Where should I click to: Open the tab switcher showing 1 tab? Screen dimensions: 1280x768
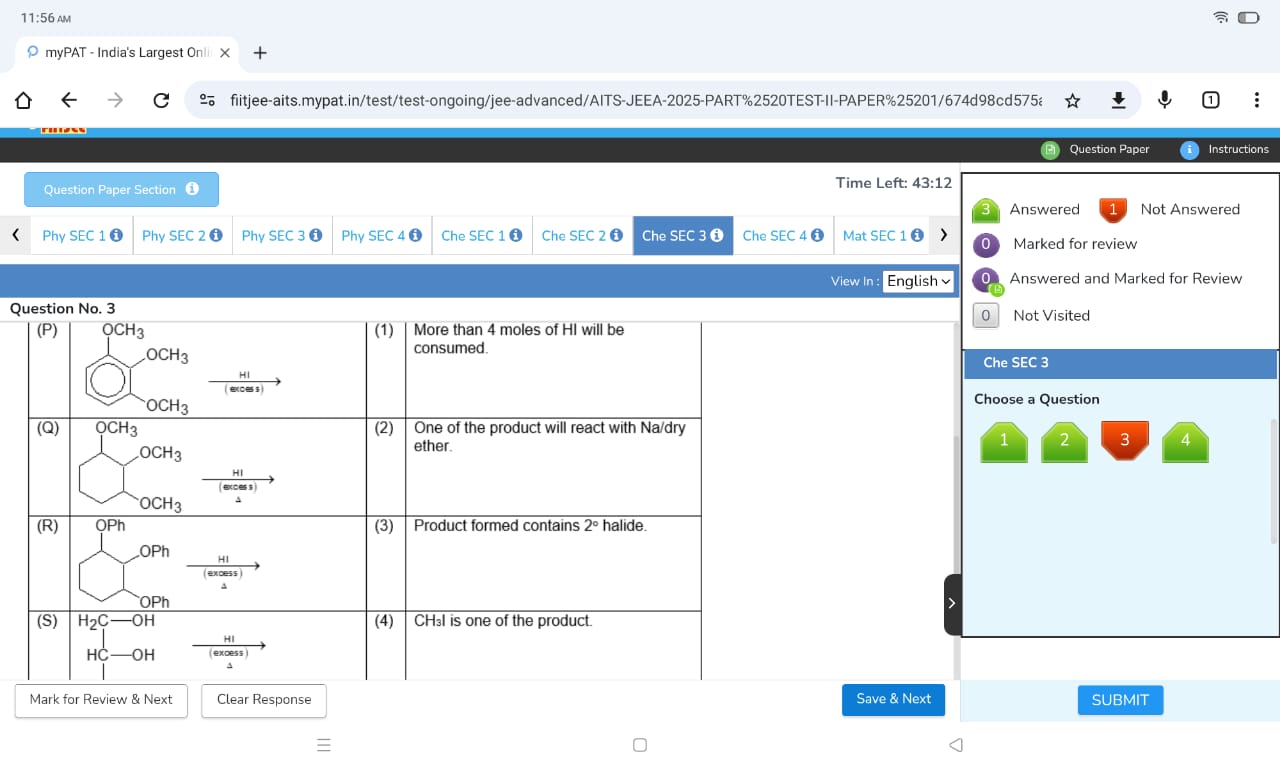click(x=1210, y=100)
